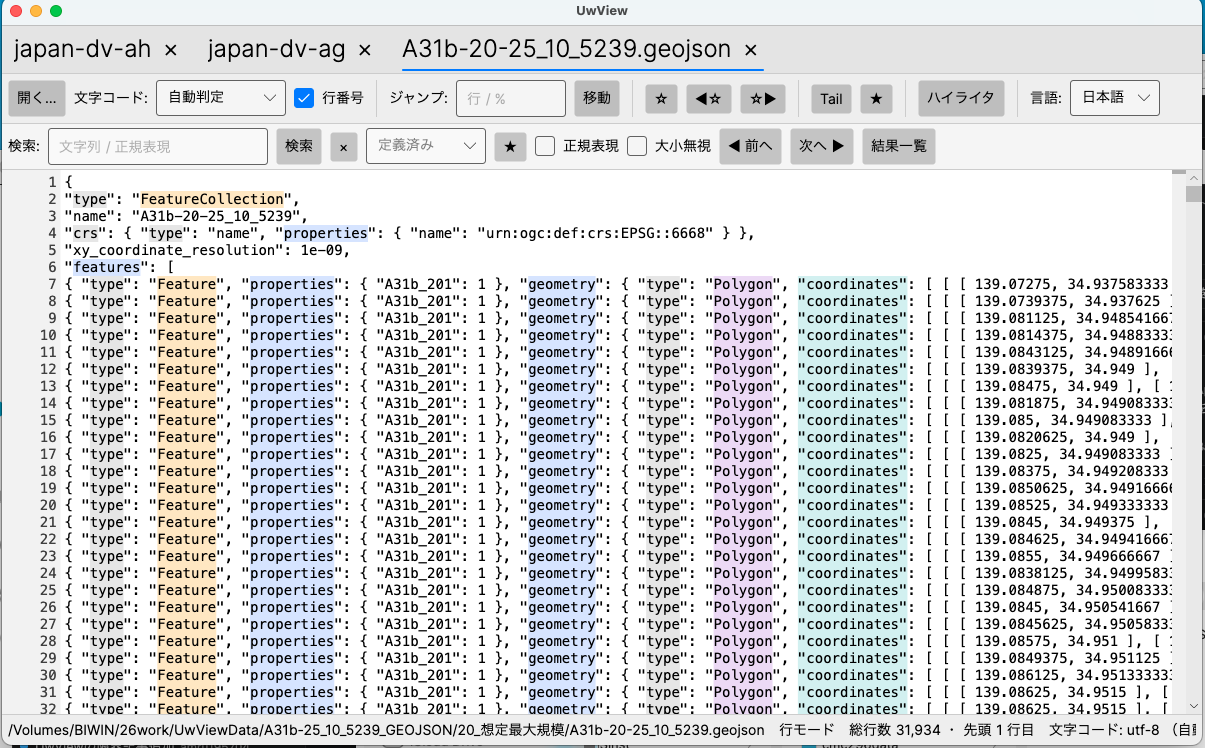
Task: Click the 移動 jump button
Action: (x=597, y=98)
